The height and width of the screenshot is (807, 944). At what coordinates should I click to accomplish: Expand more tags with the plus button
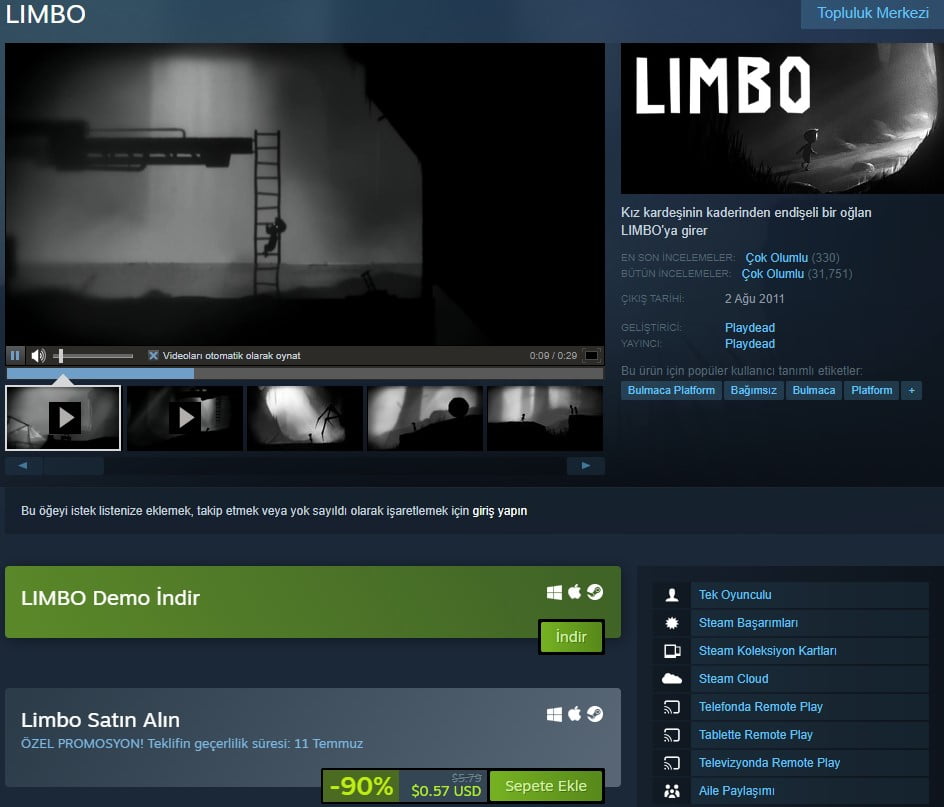[911, 391]
